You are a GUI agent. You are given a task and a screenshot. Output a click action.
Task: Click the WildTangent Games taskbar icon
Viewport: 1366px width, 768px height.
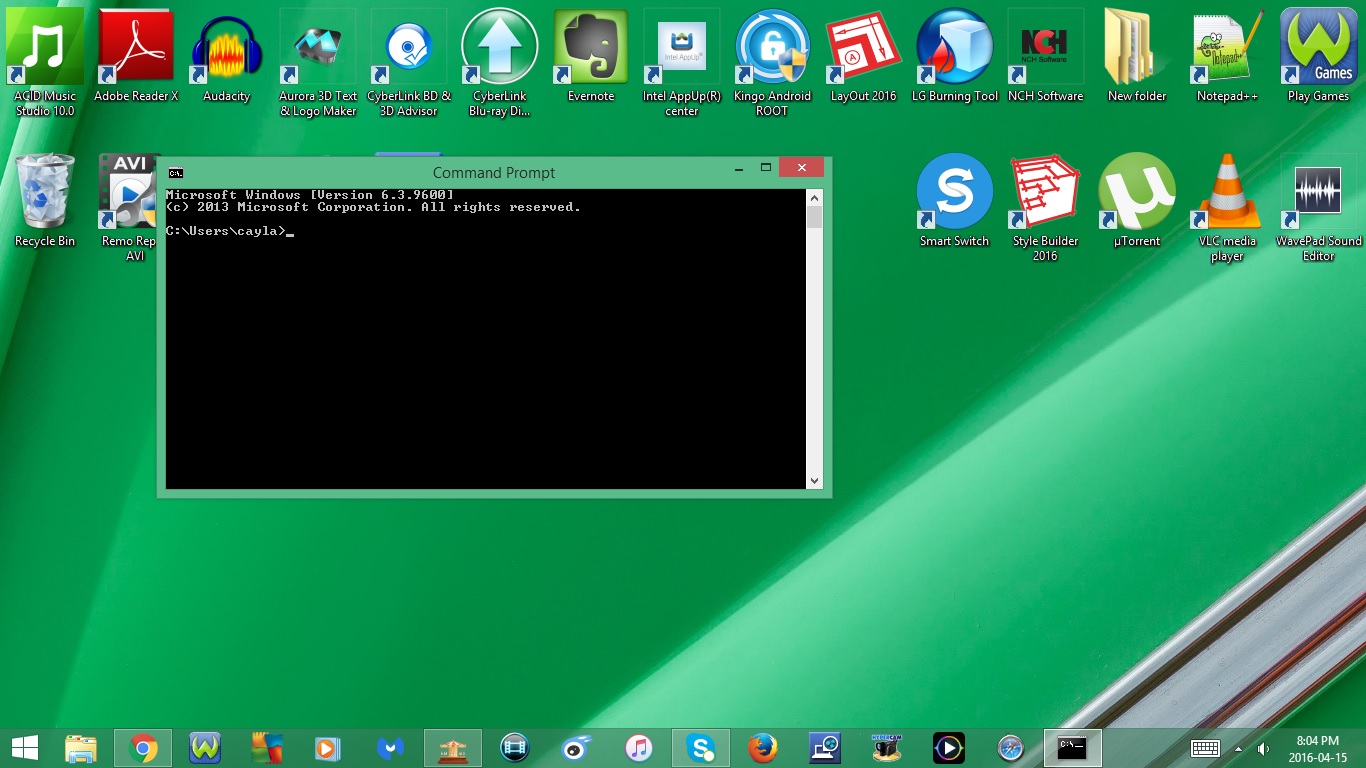tap(205, 748)
